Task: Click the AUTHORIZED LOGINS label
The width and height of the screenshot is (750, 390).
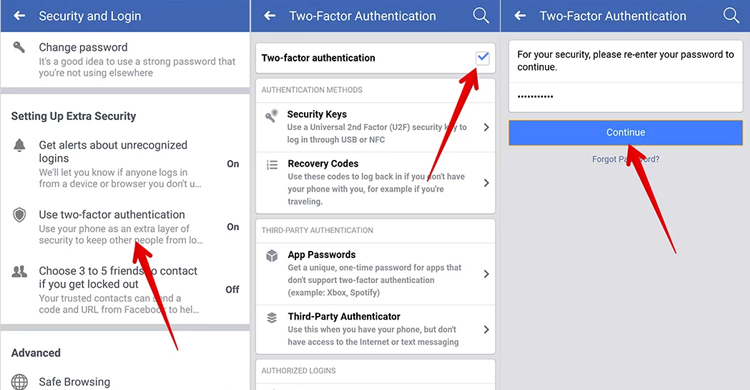Action: point(298,370)
